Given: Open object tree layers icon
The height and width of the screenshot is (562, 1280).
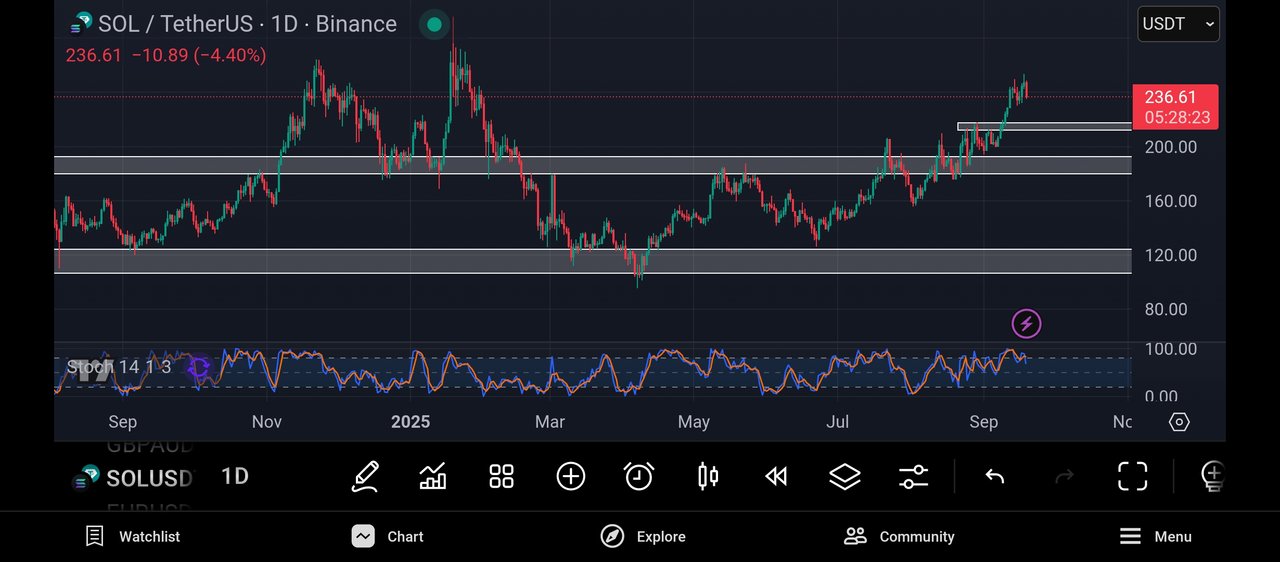Looking at the screenshot, I should [845, 476].
